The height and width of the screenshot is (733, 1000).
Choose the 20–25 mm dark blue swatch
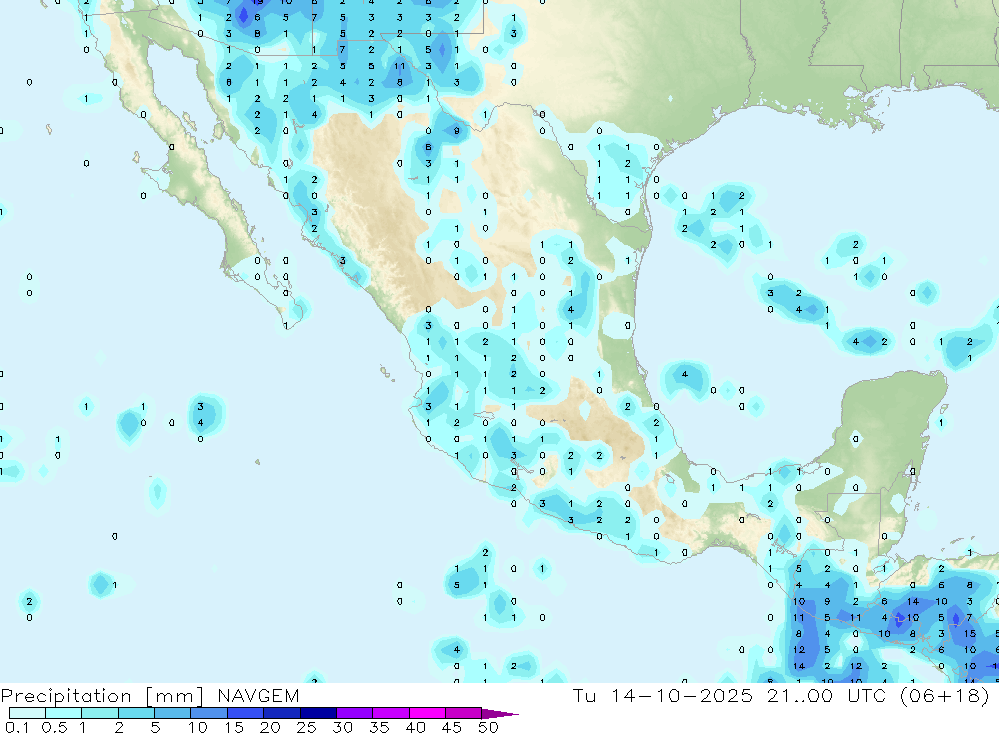281,713
